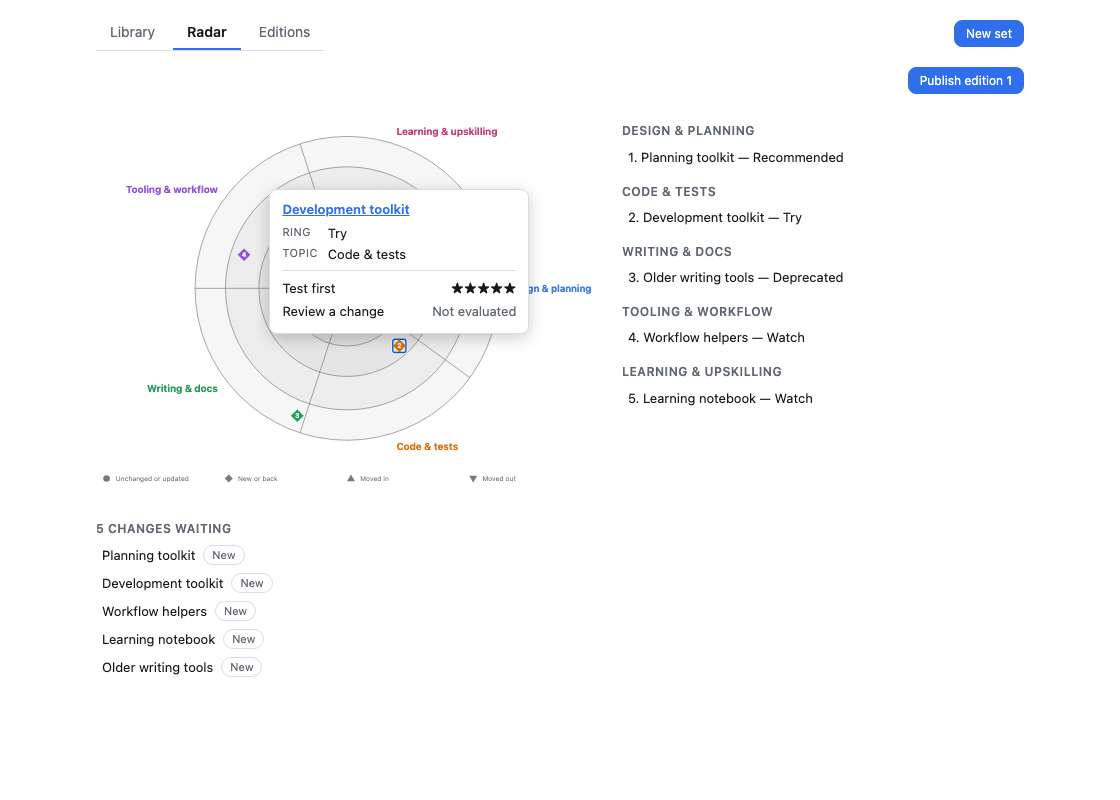
Task: Select purple diamond marker 4 on the radar
Action: tap(244, 255)
